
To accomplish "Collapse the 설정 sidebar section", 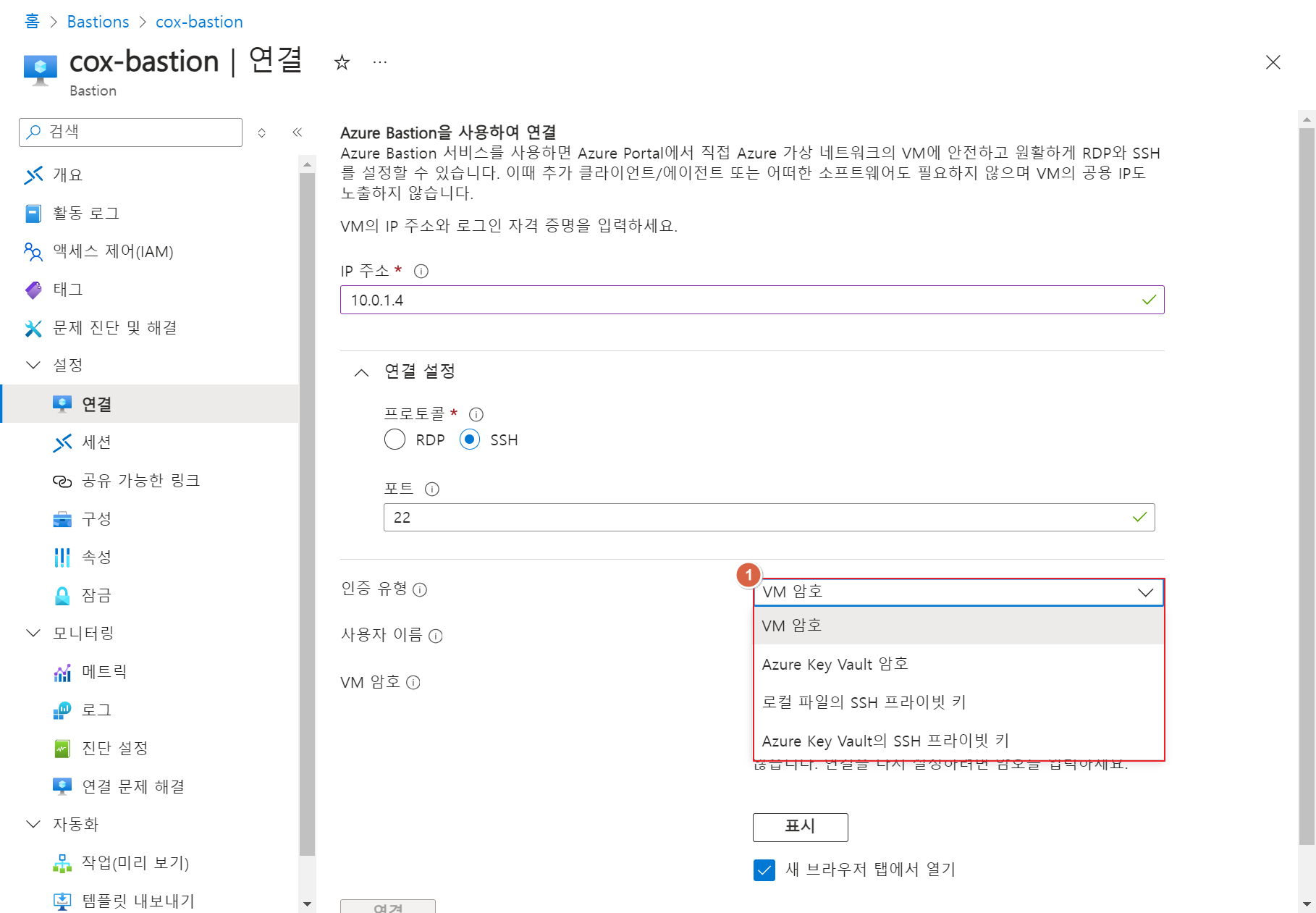I will coord(33,365).
